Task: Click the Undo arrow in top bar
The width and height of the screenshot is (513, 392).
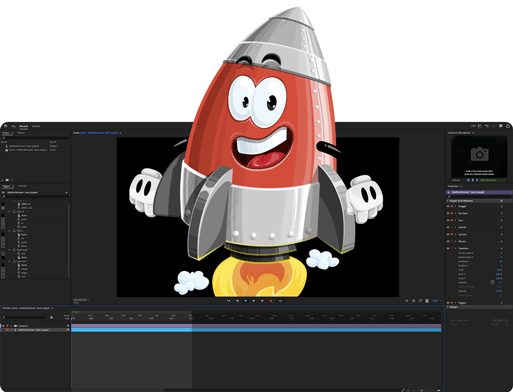Action: tap(487, 126)
